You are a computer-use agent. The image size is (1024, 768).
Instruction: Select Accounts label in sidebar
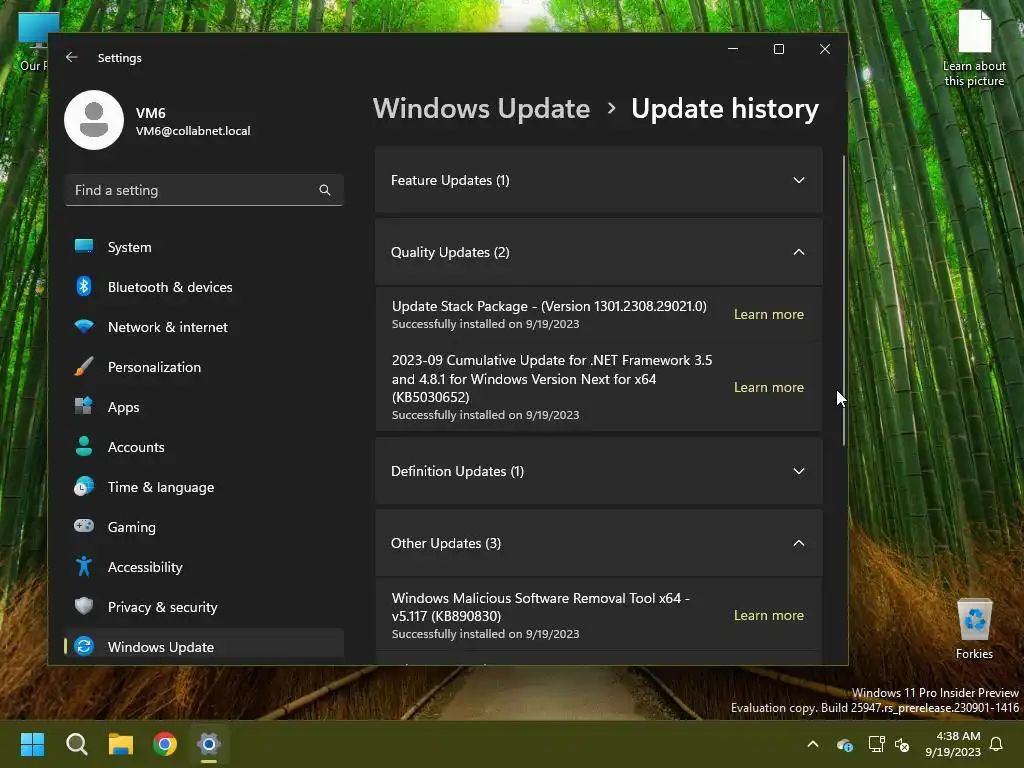coord(136,447)
